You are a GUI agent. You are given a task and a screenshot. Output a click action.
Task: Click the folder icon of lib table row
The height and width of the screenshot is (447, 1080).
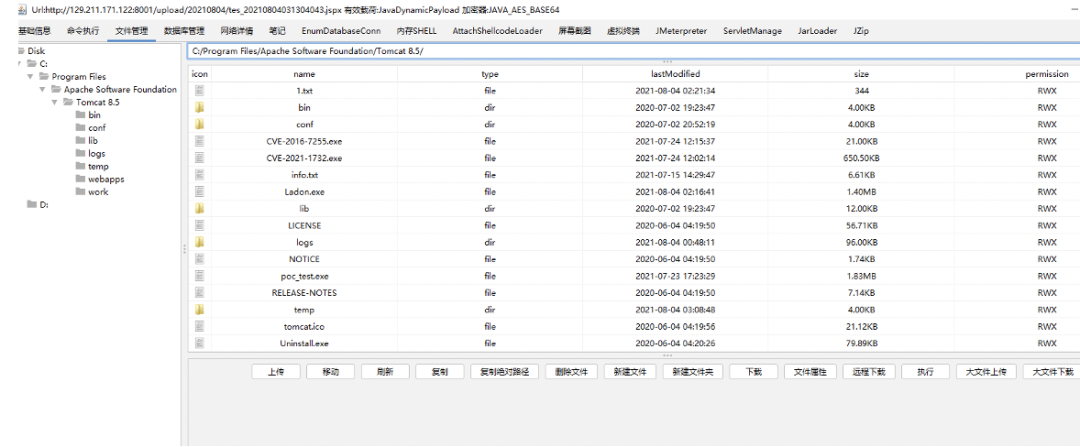click(200, 209)
